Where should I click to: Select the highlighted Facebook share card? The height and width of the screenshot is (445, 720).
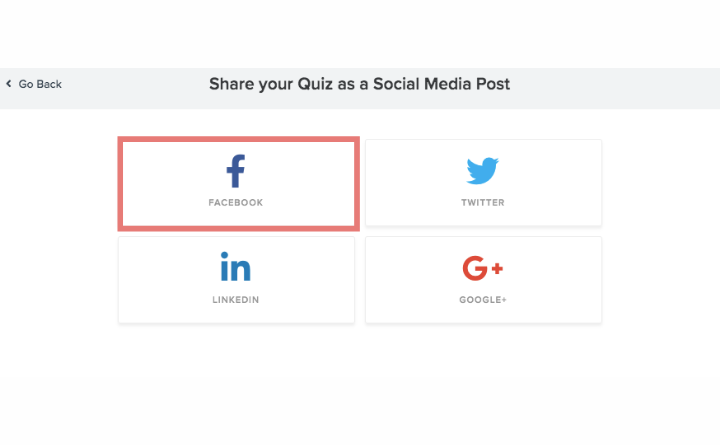[x=238, y=184]
